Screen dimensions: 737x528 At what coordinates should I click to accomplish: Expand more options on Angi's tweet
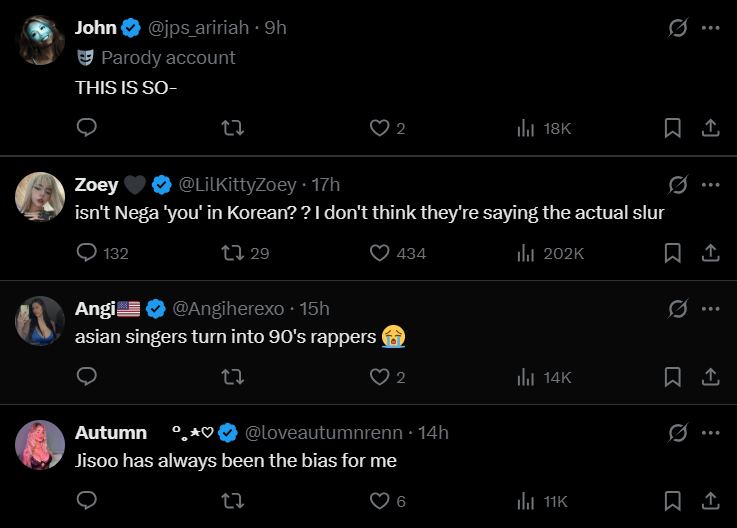[710, 308]
